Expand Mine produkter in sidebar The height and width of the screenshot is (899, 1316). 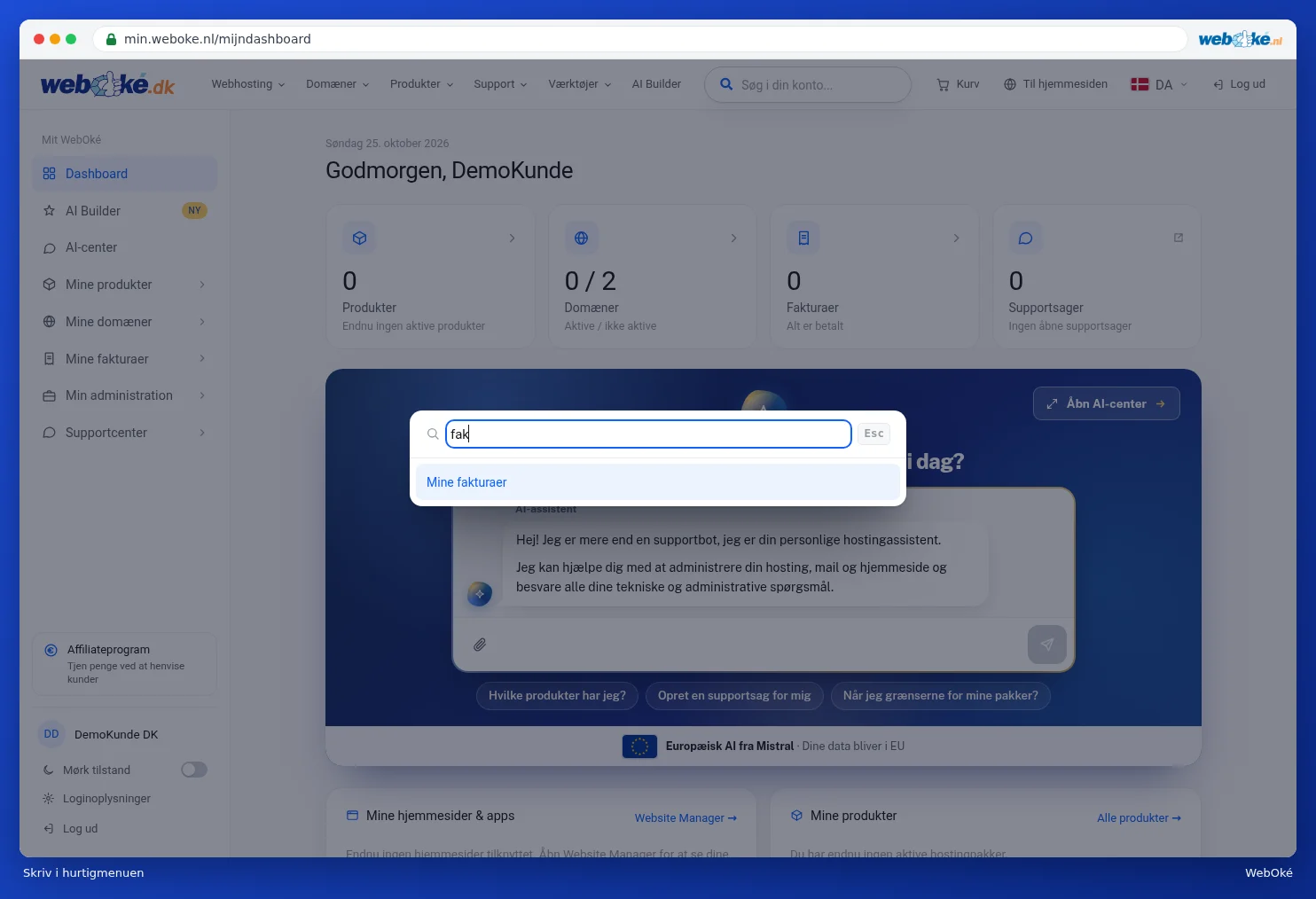click(x=124, y=285)
